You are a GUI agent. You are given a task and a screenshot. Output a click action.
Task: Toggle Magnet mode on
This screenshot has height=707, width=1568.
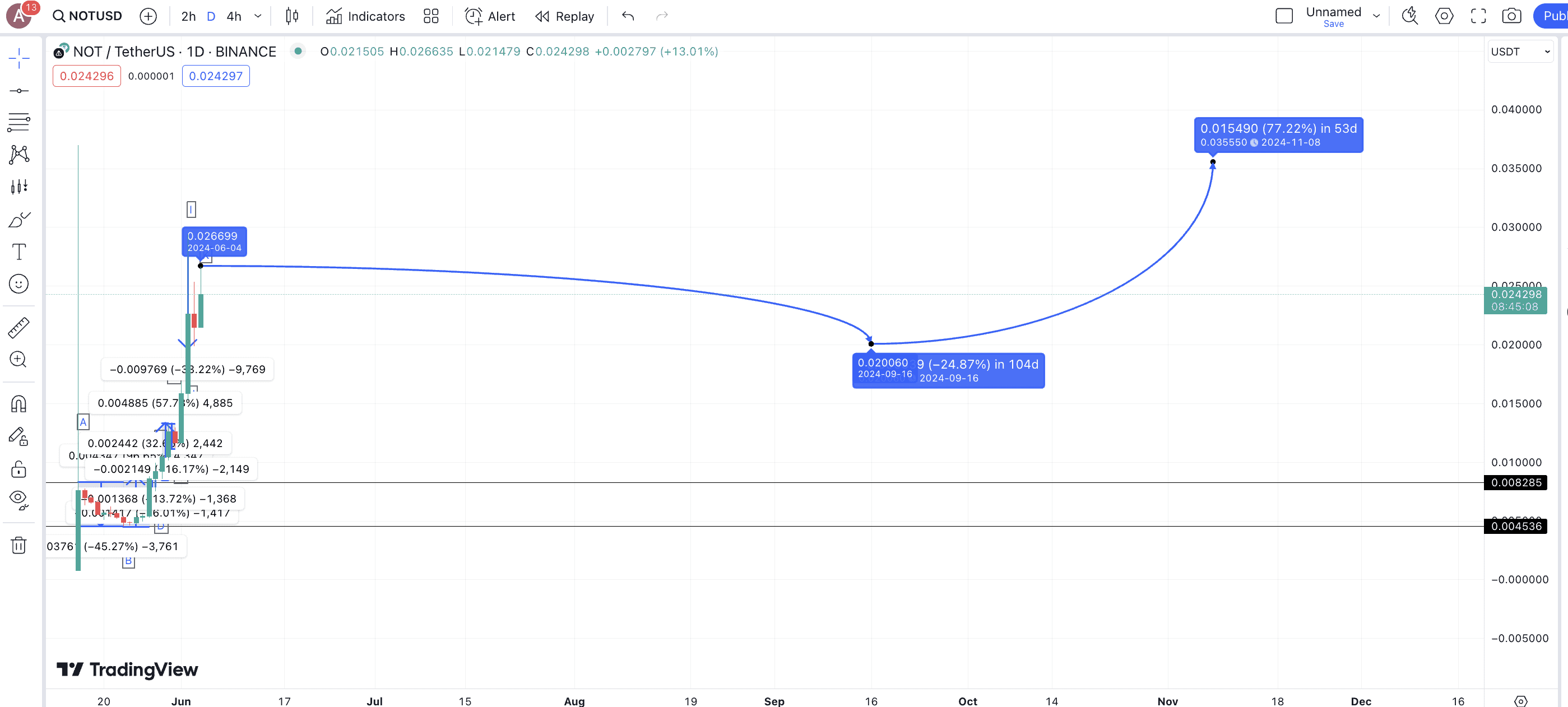coord(19,404)
